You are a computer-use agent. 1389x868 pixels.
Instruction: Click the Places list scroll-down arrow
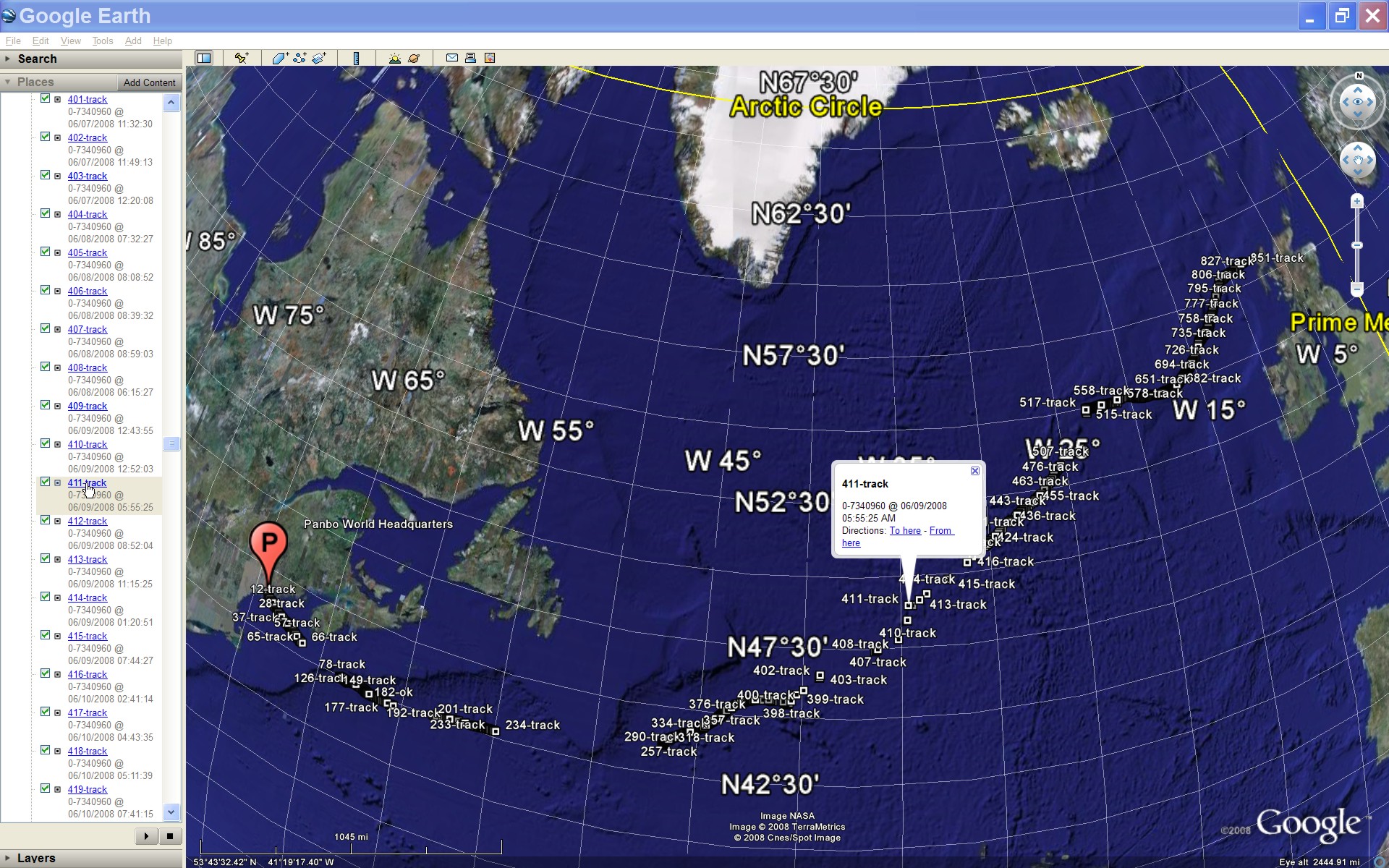tap(171, 812)
